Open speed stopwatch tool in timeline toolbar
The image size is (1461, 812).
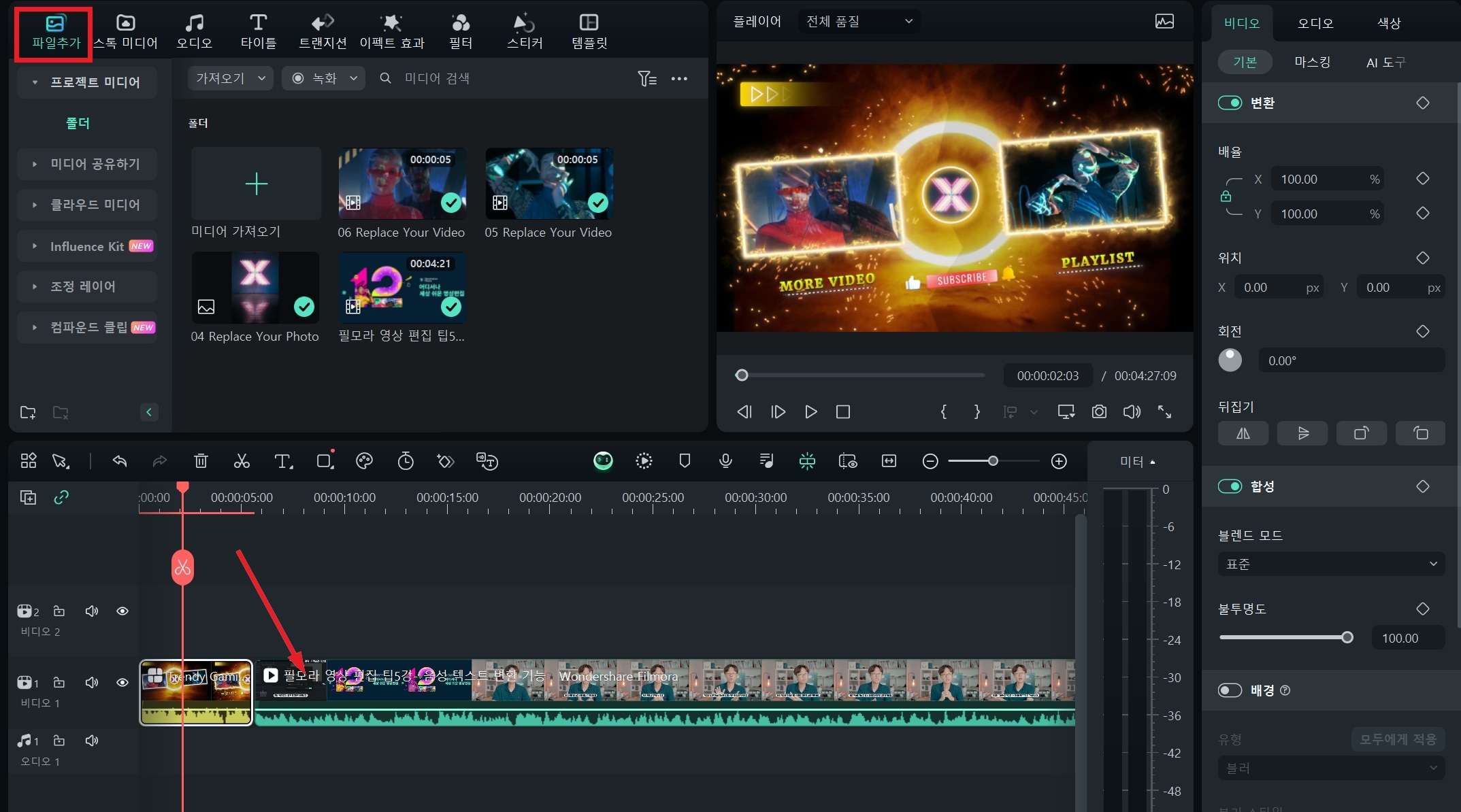(x=406, y=462)
